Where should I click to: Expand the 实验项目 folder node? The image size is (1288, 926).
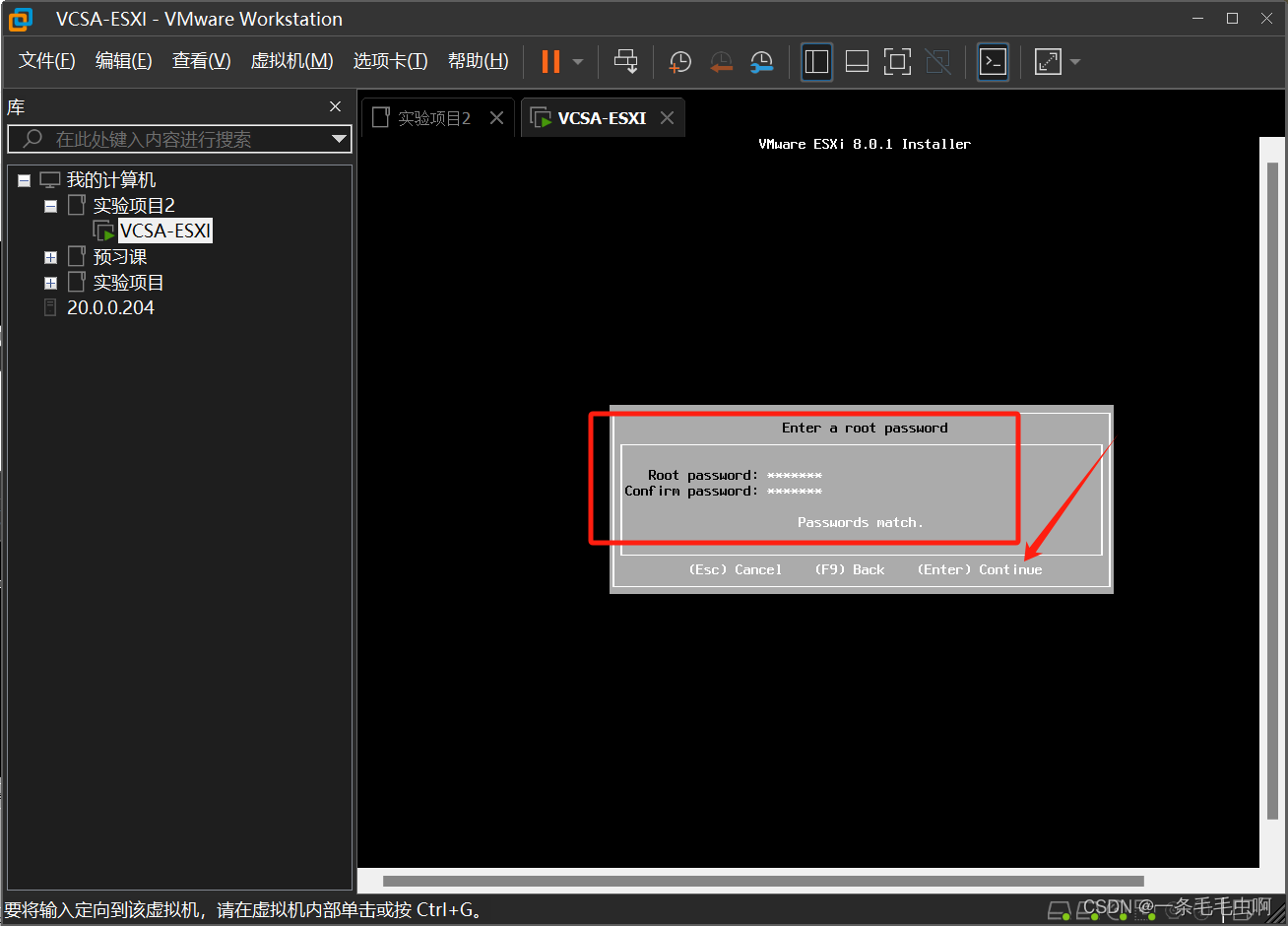click(x=50, y=283)
